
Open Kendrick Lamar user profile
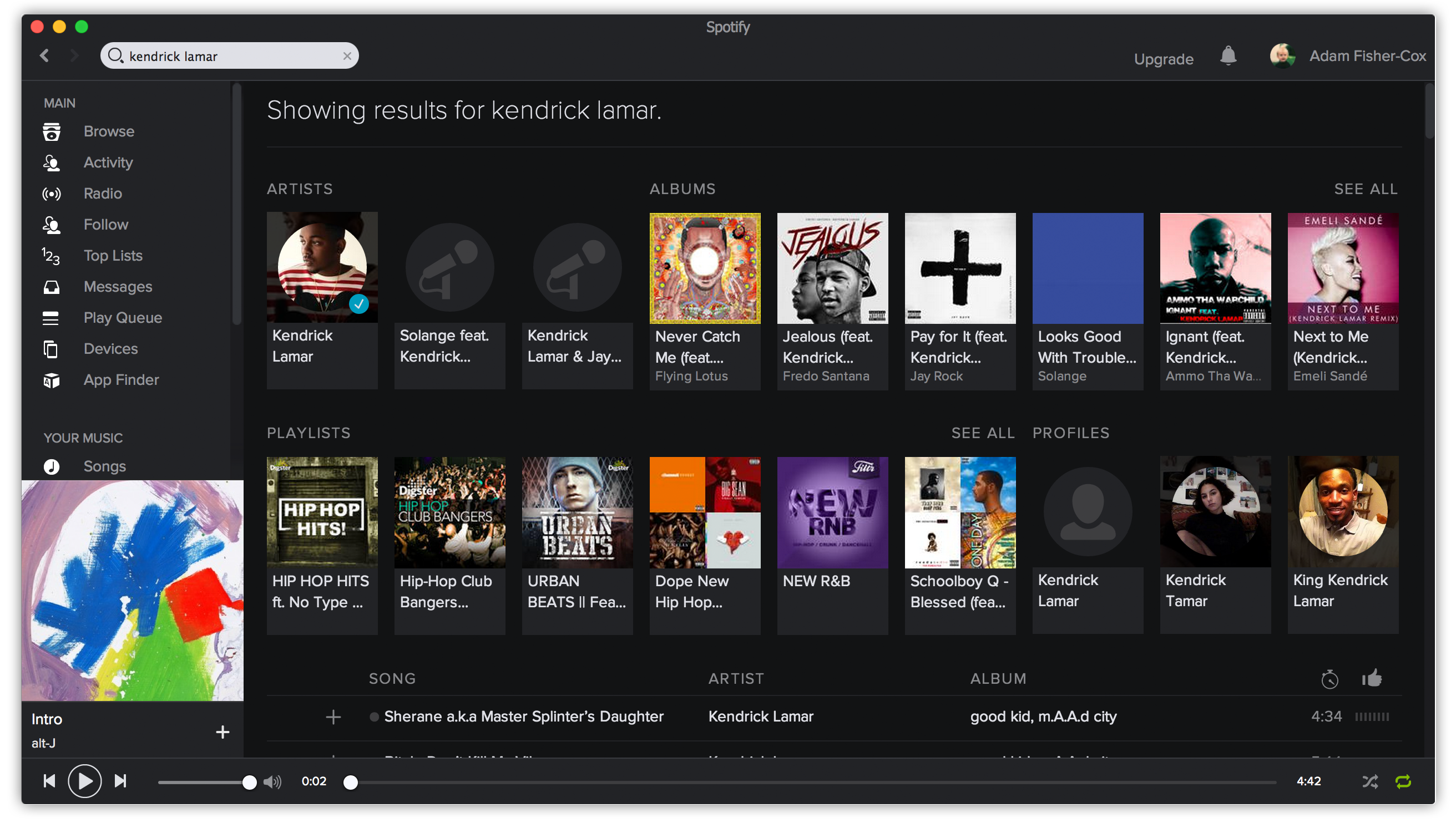click(x=1088, y=545)
